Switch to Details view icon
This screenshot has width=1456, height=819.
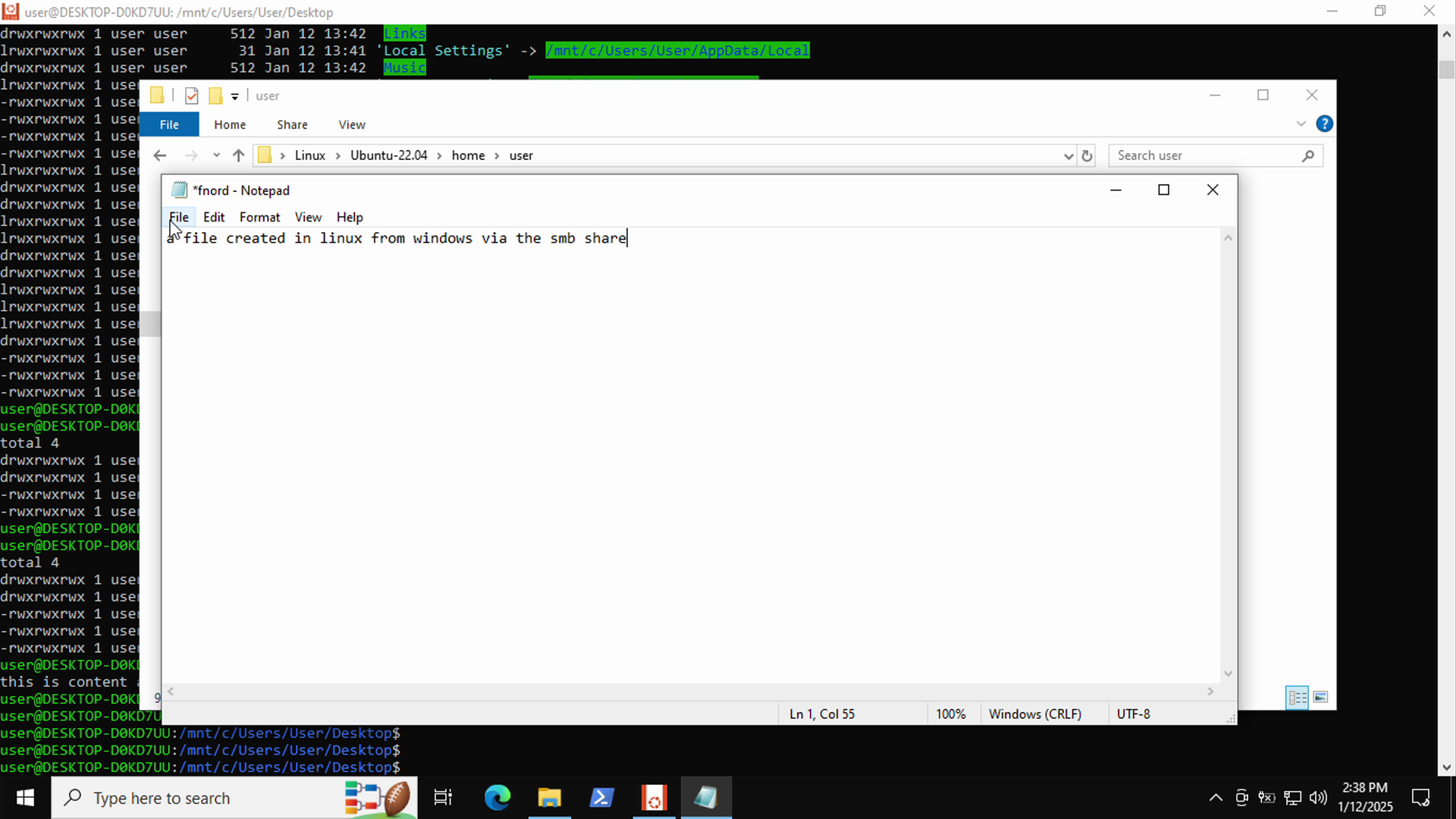coord(1297,697)
